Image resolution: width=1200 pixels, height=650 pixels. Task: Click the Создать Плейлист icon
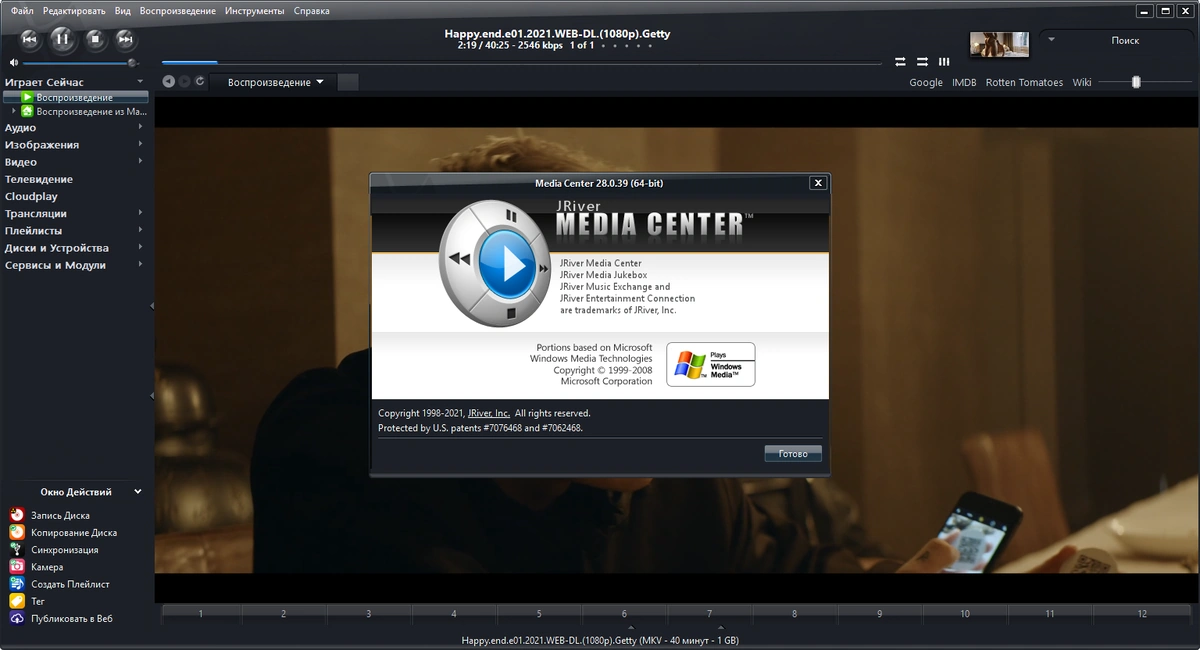pos(17,584)
